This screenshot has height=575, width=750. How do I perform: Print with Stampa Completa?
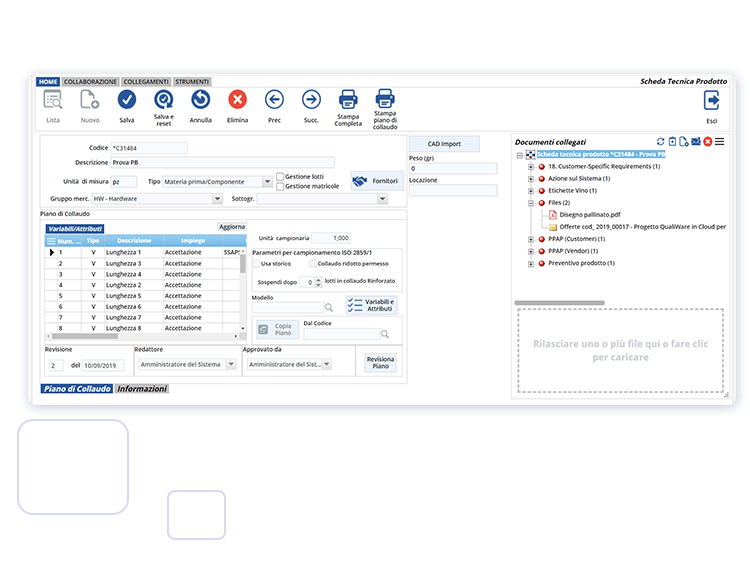click(348, 100)
